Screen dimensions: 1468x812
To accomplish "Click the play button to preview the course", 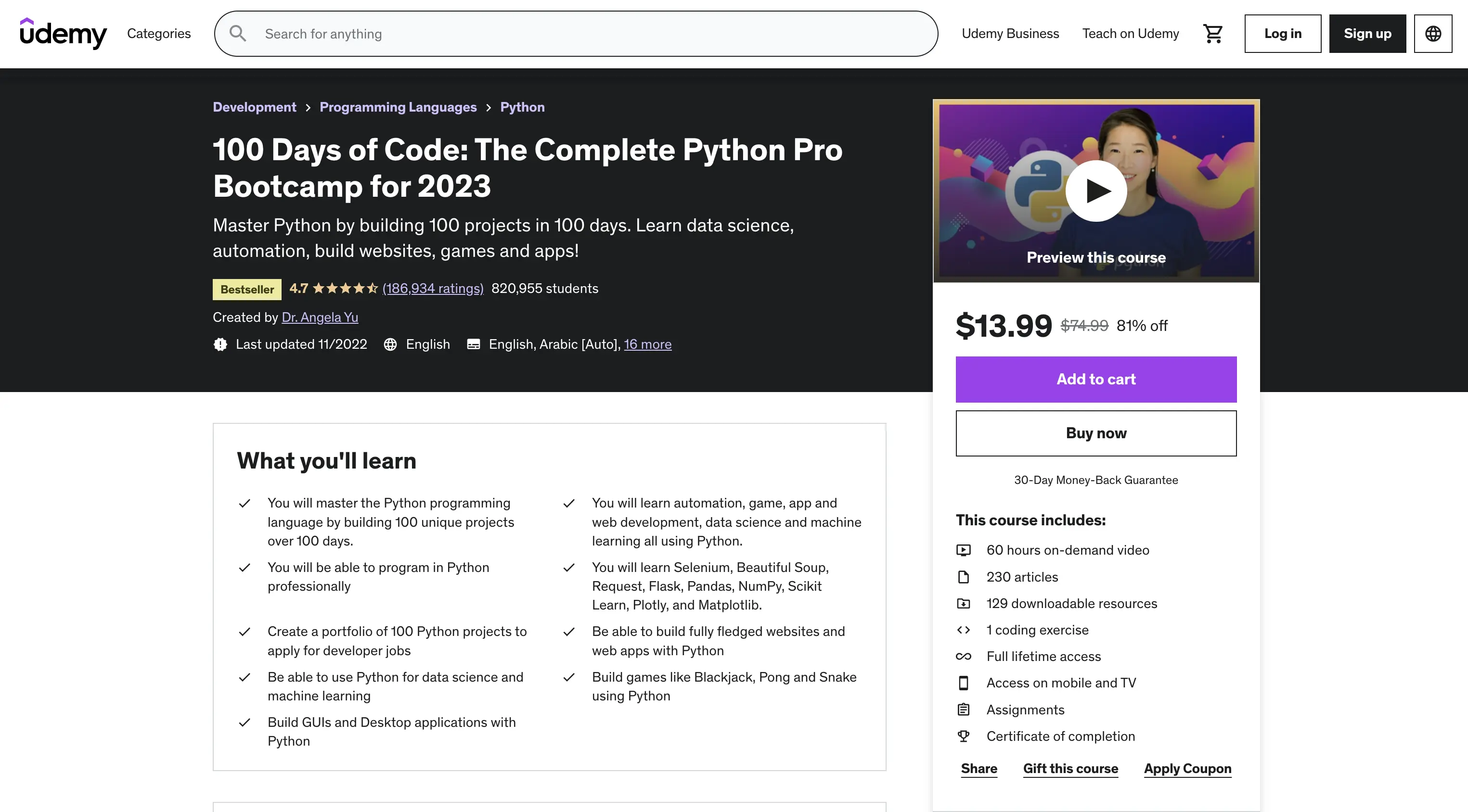I will 1095,191.
